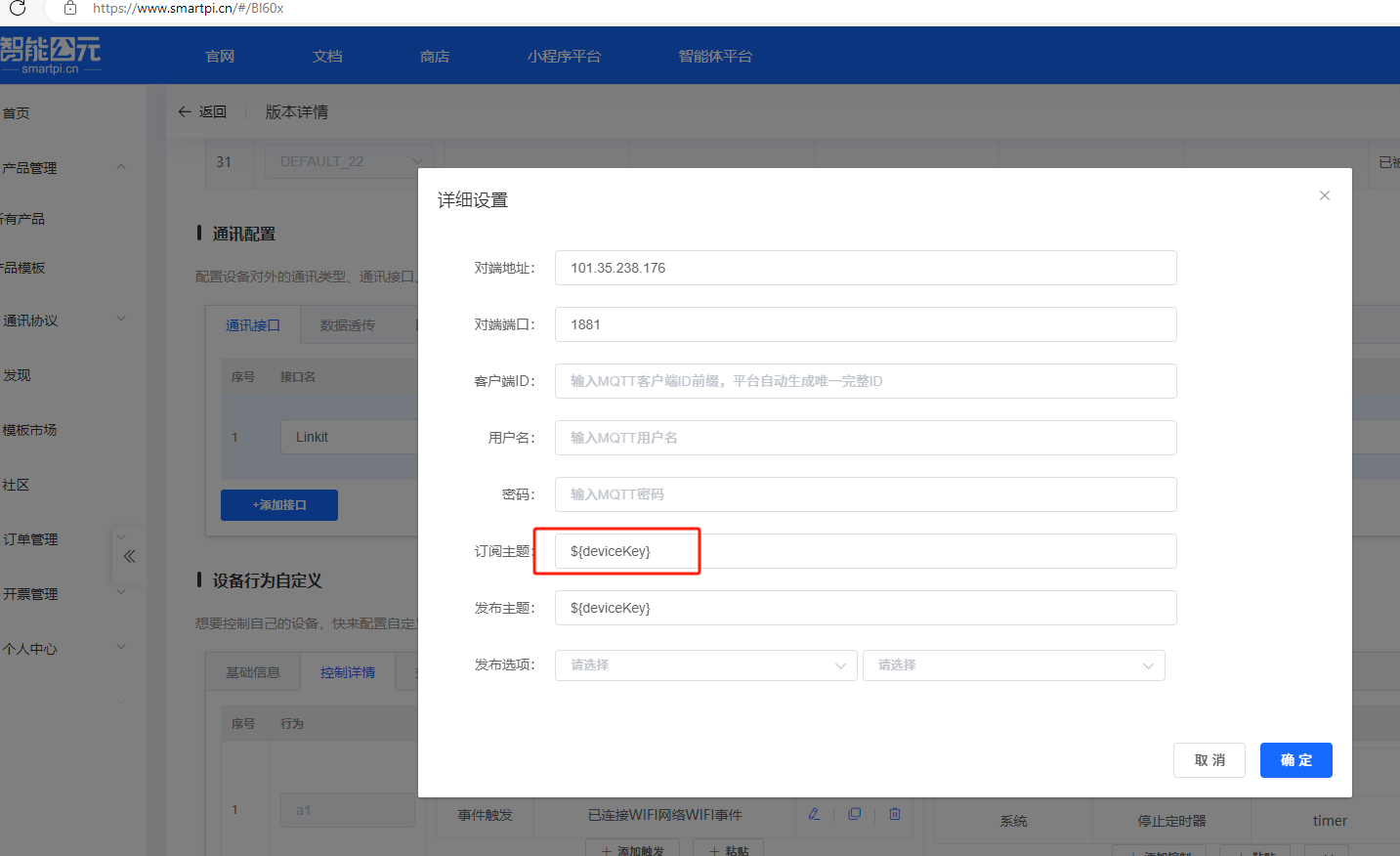
Task: Click the 确定 confirm button
Action: [1295, 759]
